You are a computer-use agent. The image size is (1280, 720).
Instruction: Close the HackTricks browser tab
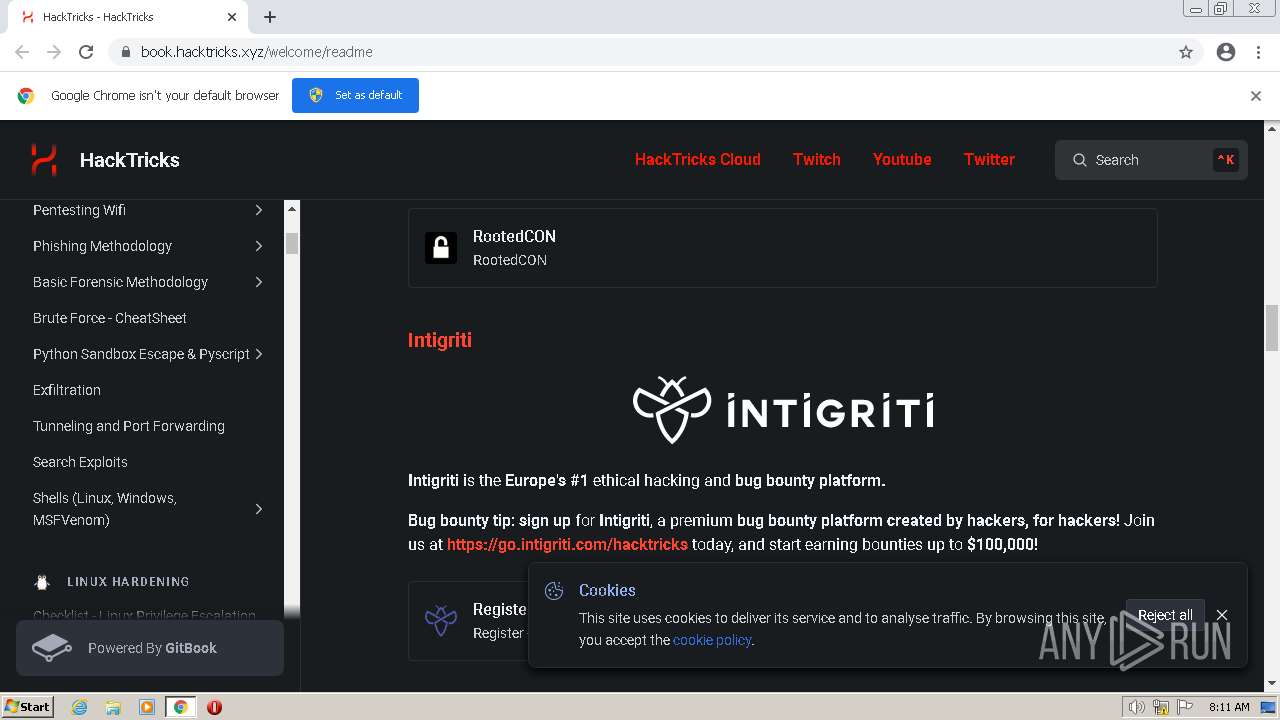click(x=232, y=17)
